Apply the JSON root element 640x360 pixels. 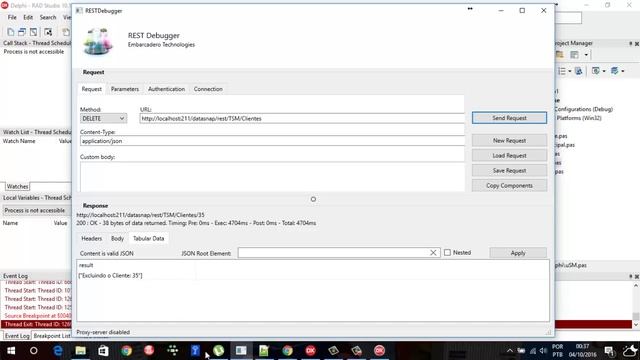point(518,253)
